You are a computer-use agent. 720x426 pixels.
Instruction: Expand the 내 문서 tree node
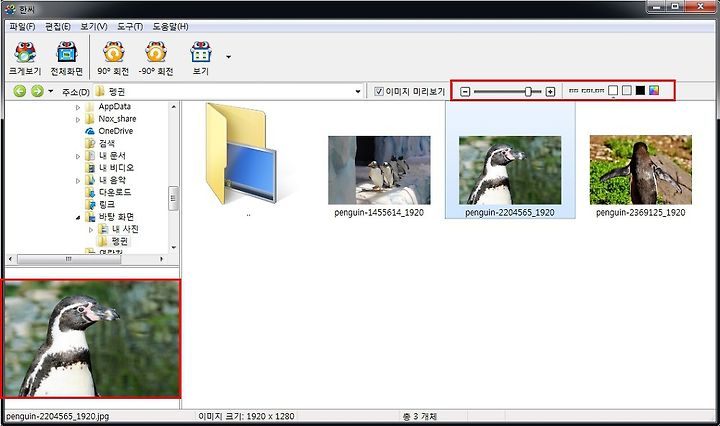click(x=78, y=156)
